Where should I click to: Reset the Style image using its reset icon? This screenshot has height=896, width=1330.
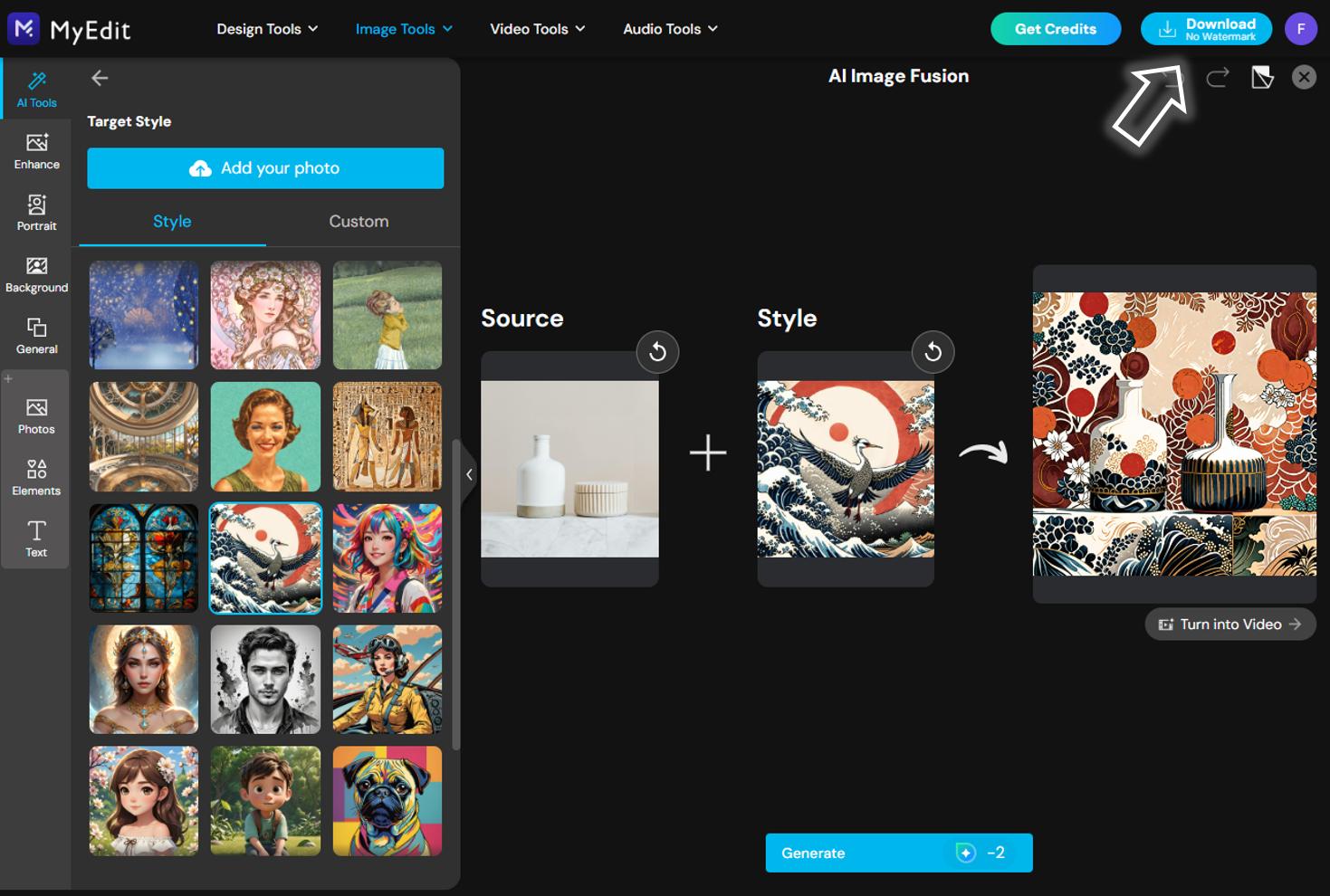933,352
